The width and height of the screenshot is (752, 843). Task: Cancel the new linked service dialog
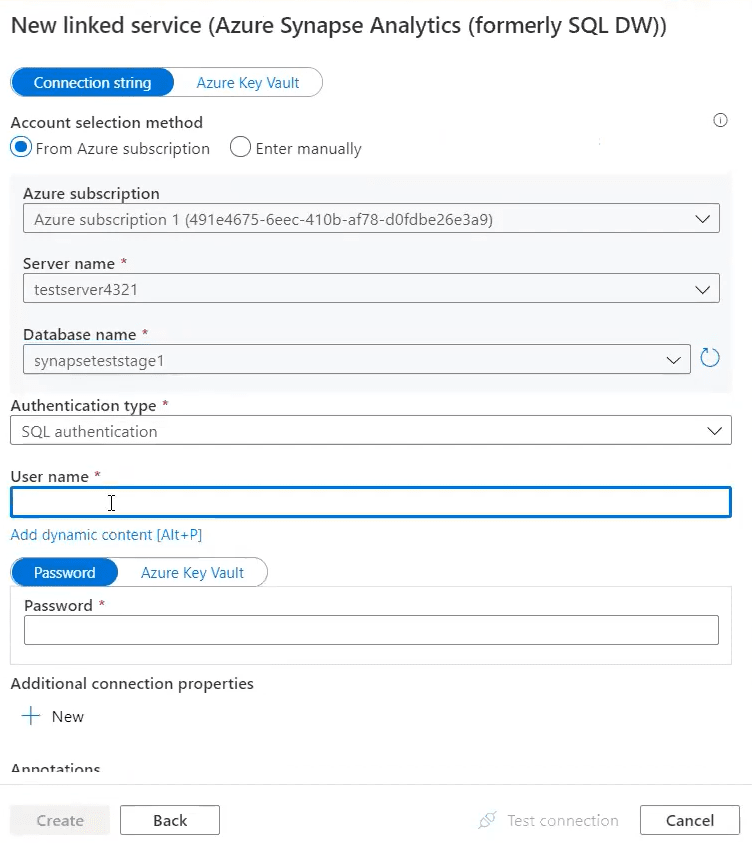[690, 820]
